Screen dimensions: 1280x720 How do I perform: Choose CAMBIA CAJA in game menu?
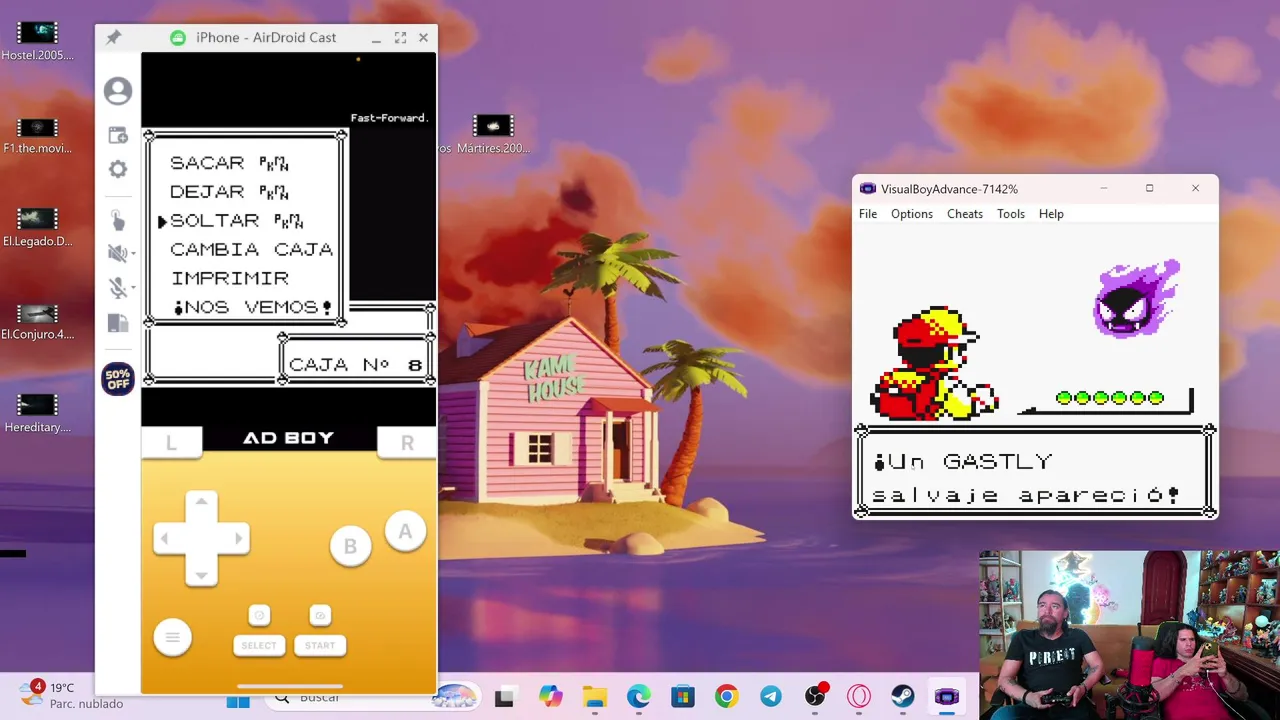tap(251, 250)
